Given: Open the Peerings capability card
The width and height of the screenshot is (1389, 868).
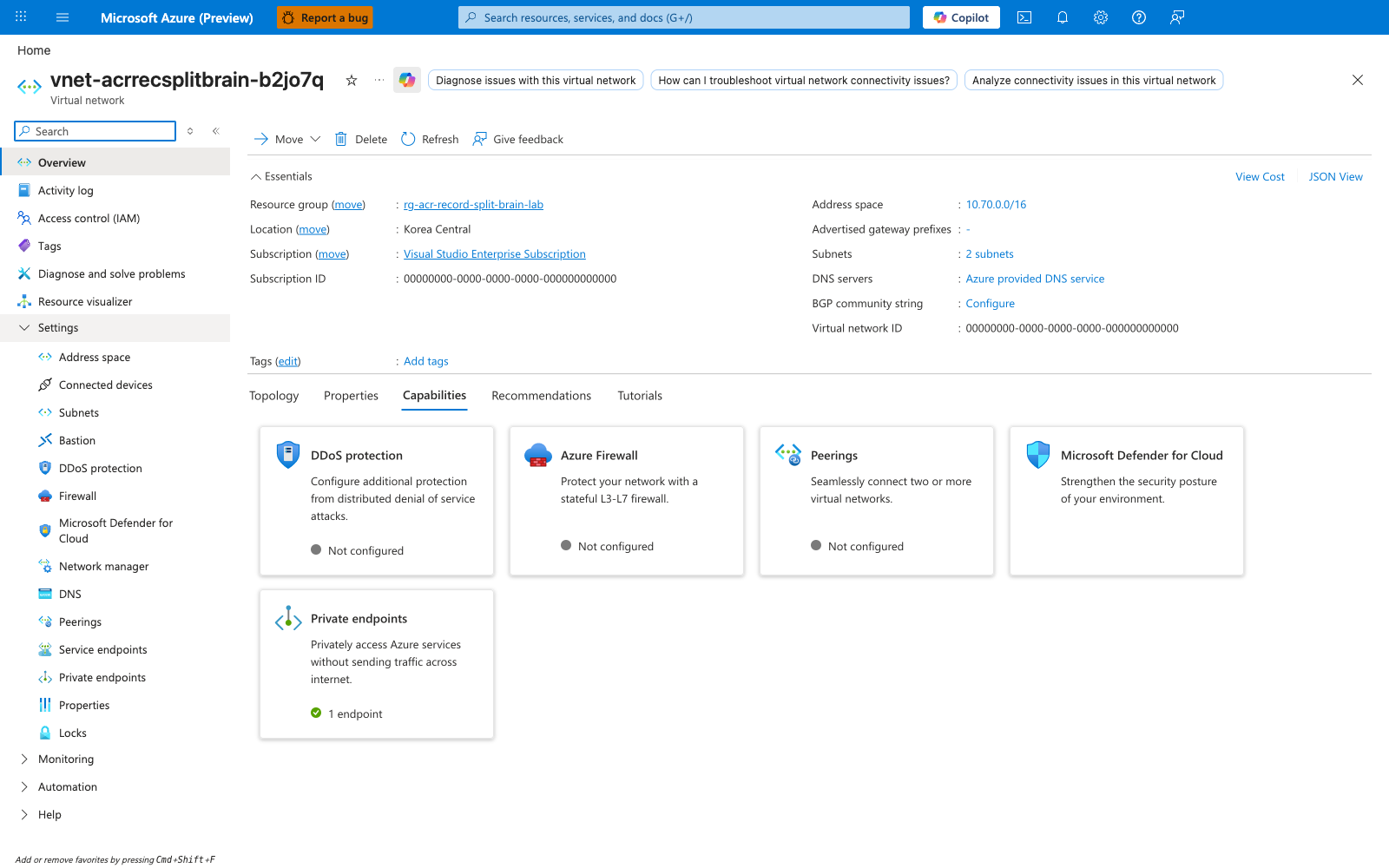Looking at the screenshot, I should (x=877, y=501).
